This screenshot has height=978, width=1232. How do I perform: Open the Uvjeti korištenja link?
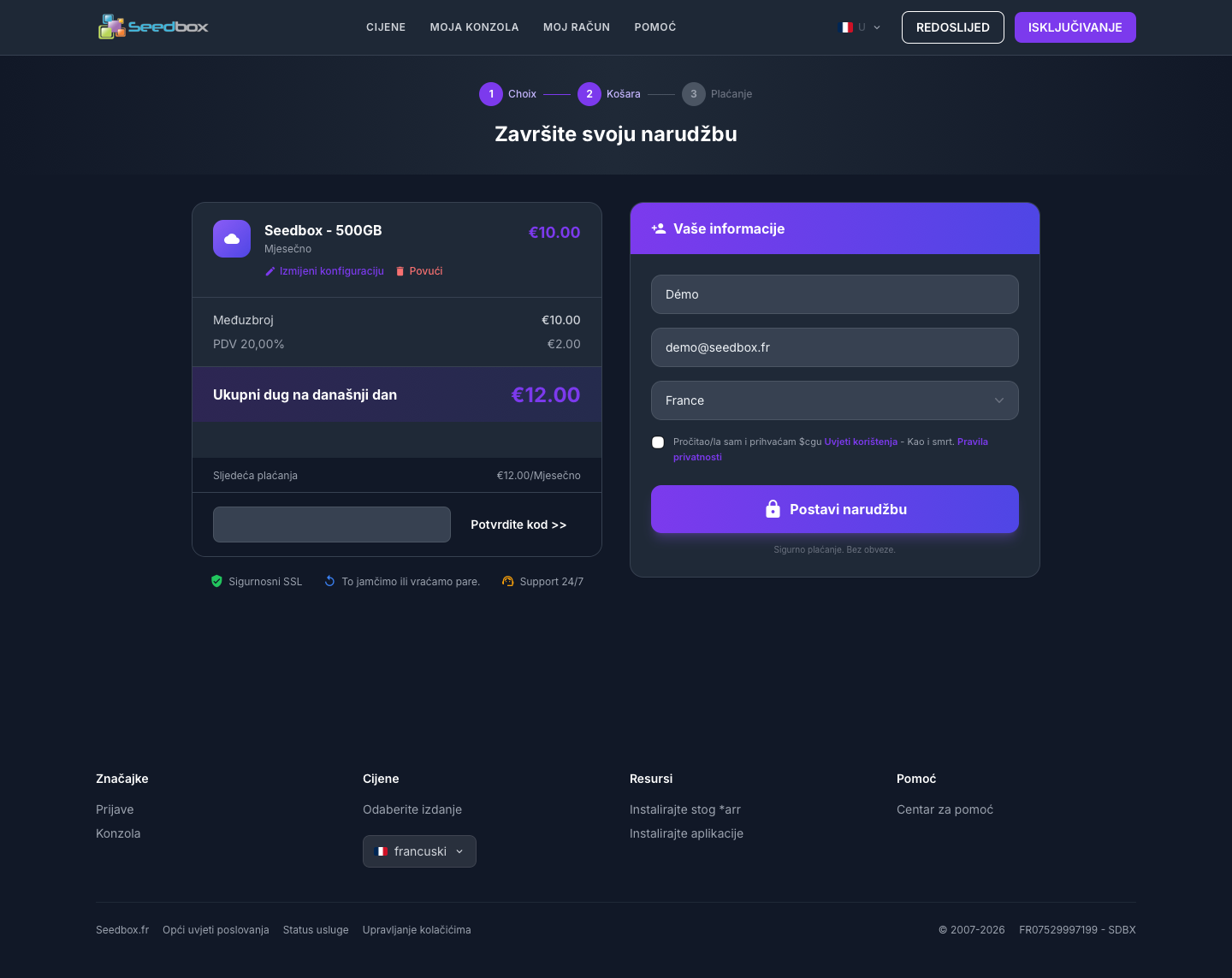coord(861,442)
